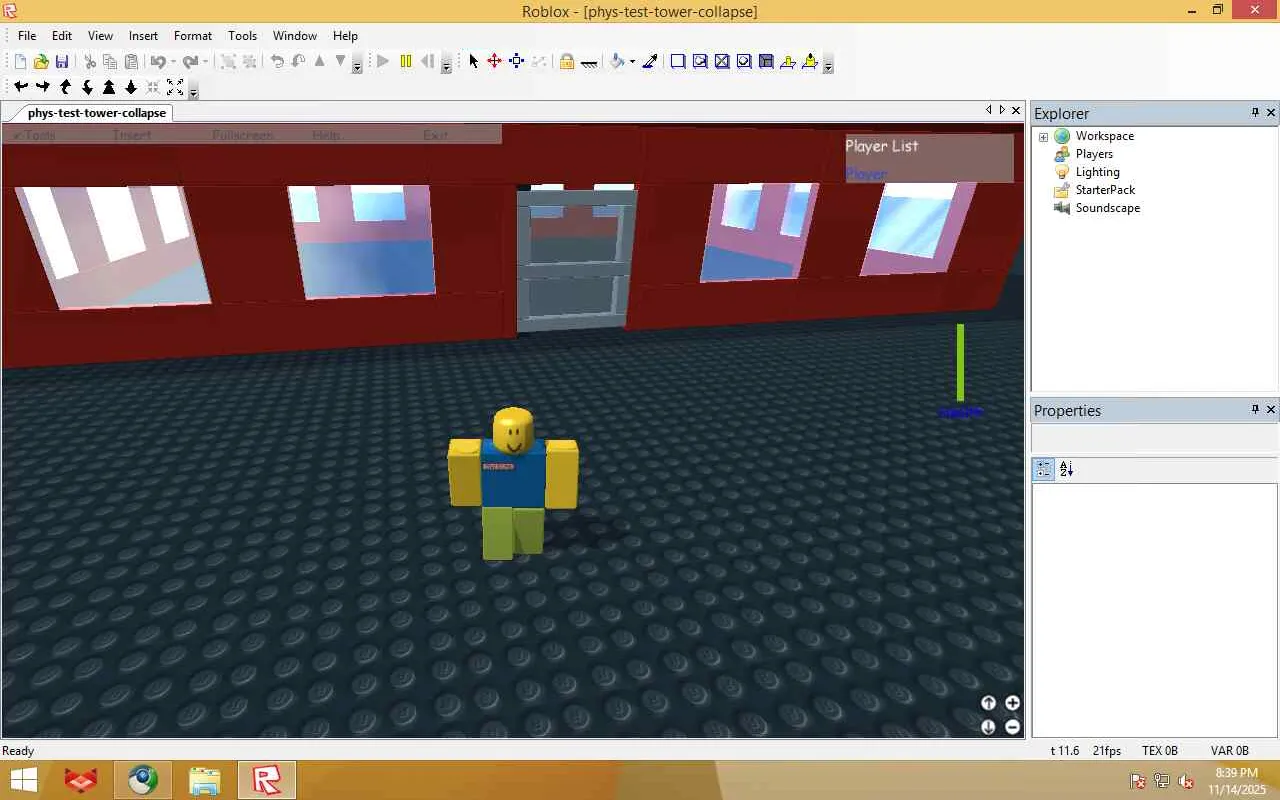Select the yellow hinge surface tool

788,62
